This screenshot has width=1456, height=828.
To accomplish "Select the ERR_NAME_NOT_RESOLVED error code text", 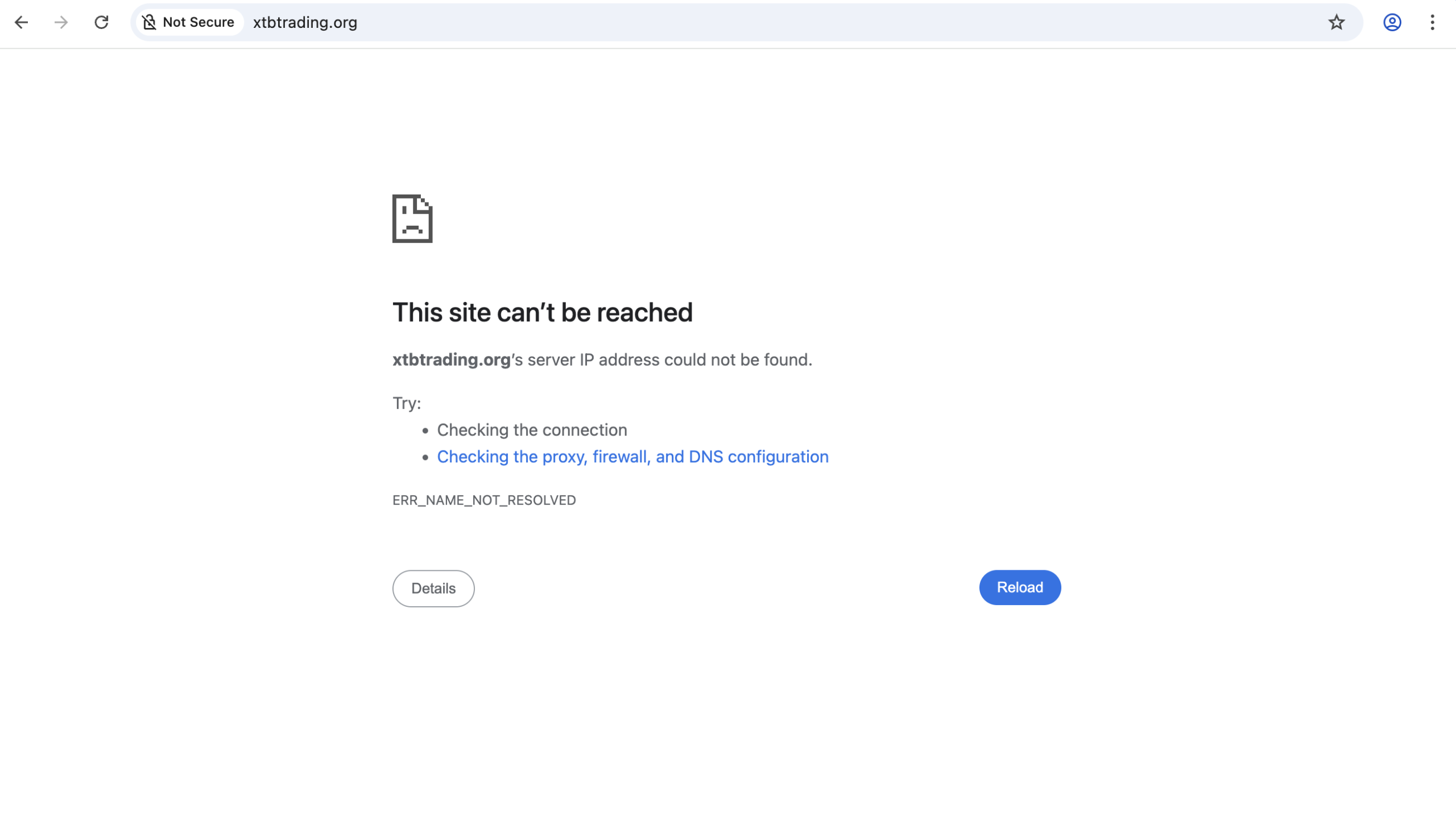I will pyautogui.click(x=484, y=500).
